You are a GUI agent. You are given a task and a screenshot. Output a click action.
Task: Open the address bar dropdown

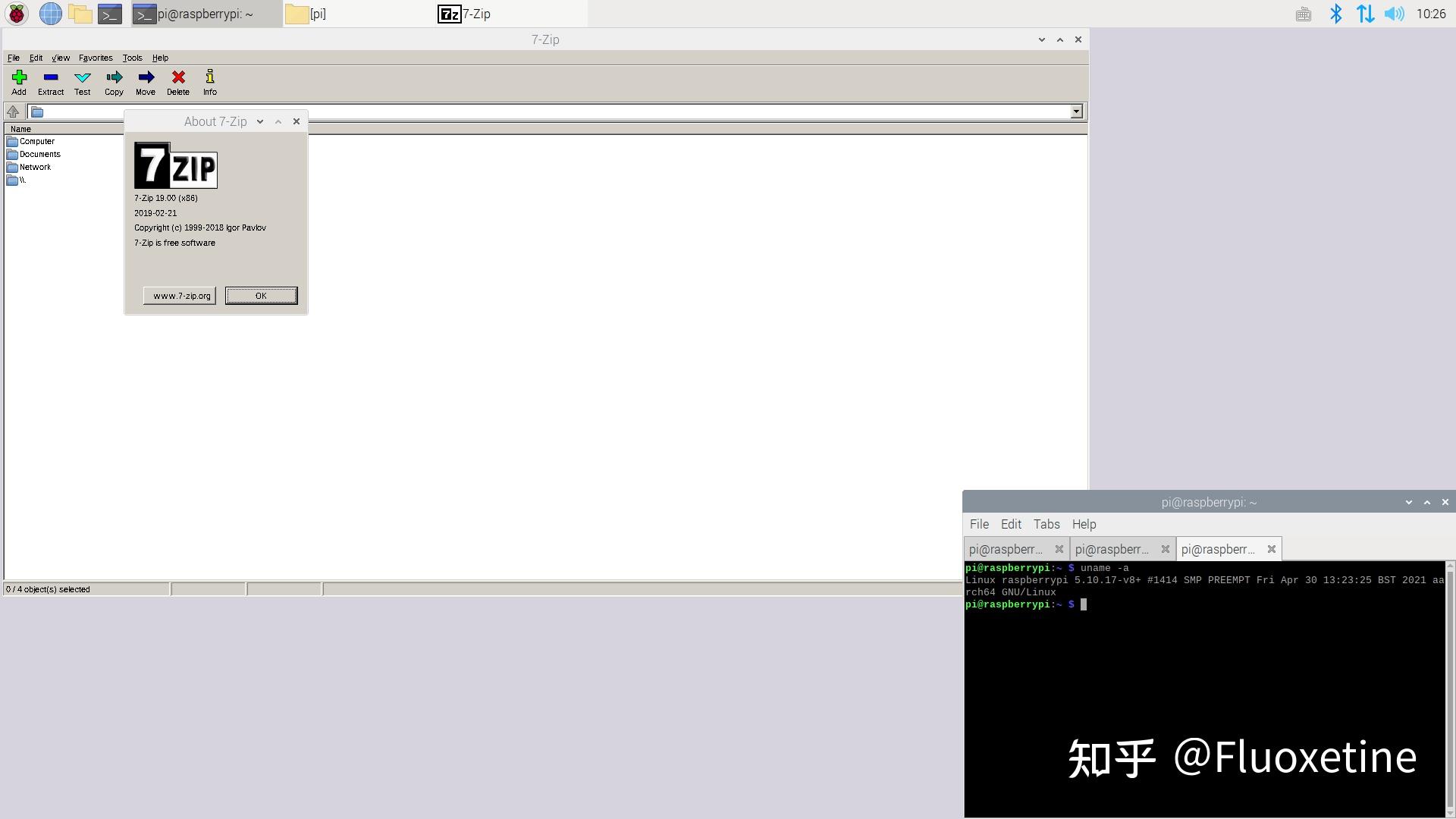[x=1077, y=111]
